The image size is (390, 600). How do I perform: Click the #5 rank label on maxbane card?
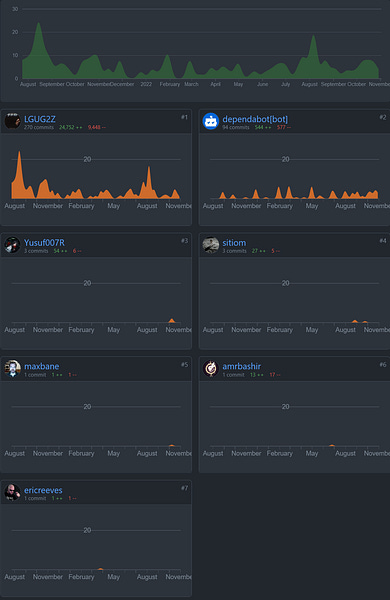(184, 365)
